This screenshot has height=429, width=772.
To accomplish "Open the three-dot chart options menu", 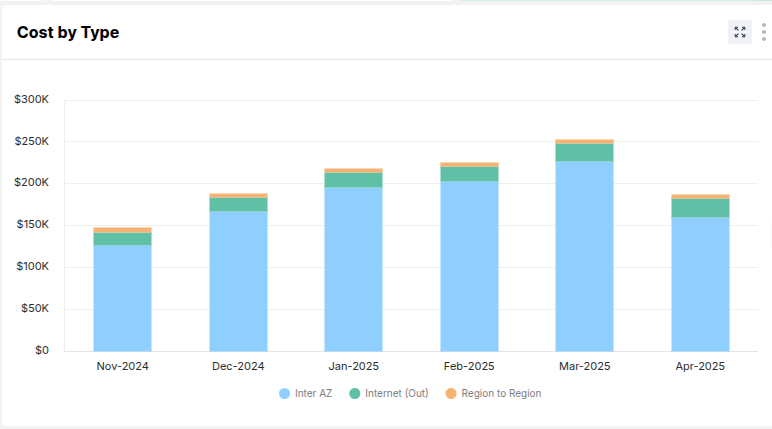I will coord(763,32).
